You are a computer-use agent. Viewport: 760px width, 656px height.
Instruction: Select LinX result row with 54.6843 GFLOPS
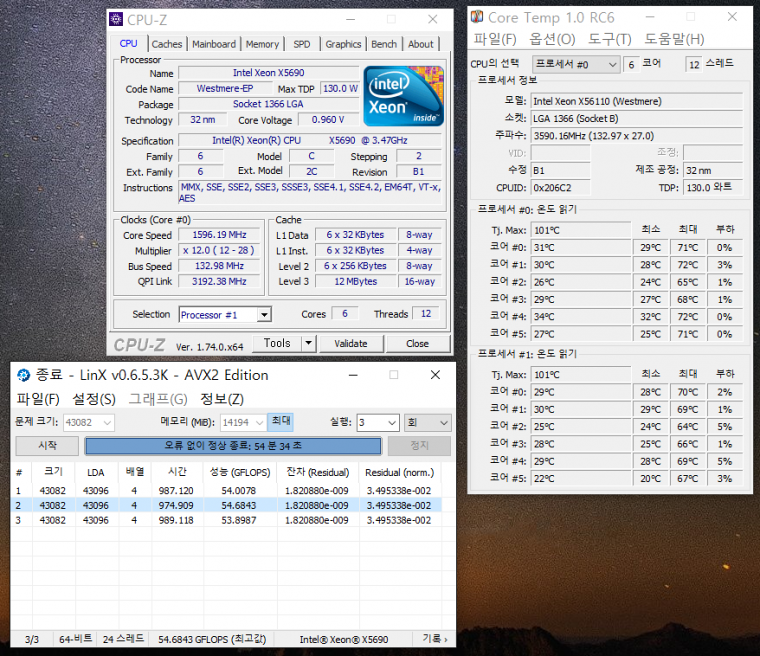226,505
